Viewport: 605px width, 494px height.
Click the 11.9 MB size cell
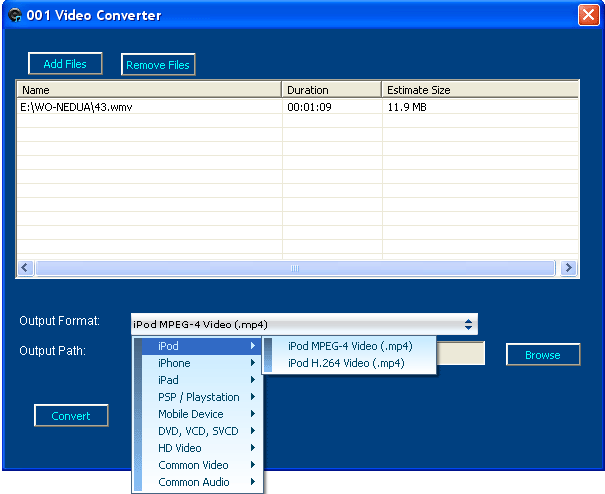point(480,107)
